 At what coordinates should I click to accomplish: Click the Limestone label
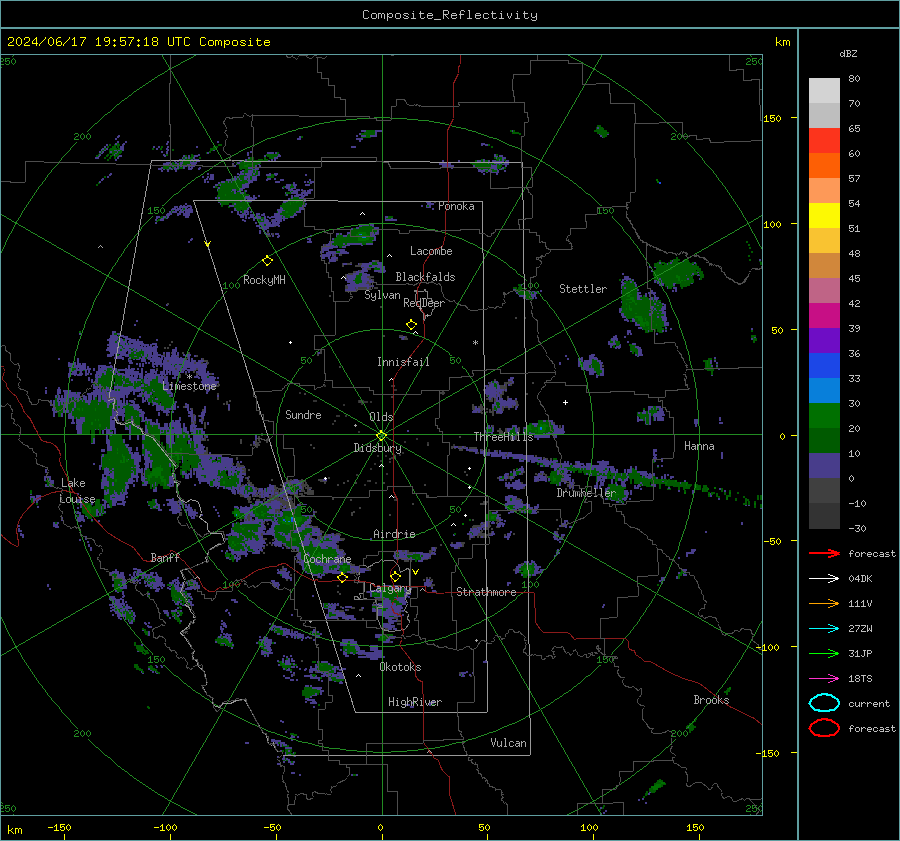point(189,386)
